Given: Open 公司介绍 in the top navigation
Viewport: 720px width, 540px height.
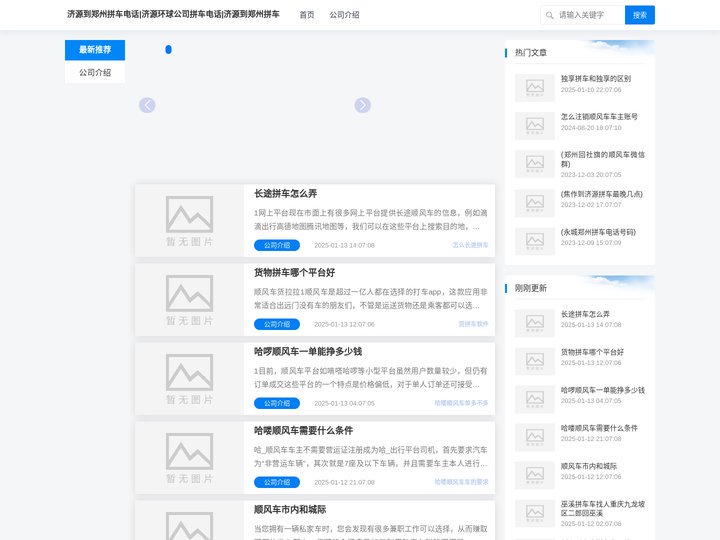Looking at the screenshot, I should tap(344, 15).
